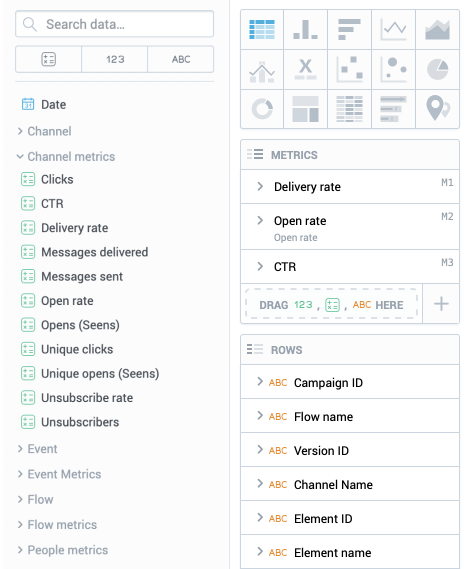Click the plus button in Metrics
The width and height of the screenshot is (471, 569).
(x=441, y=304)
